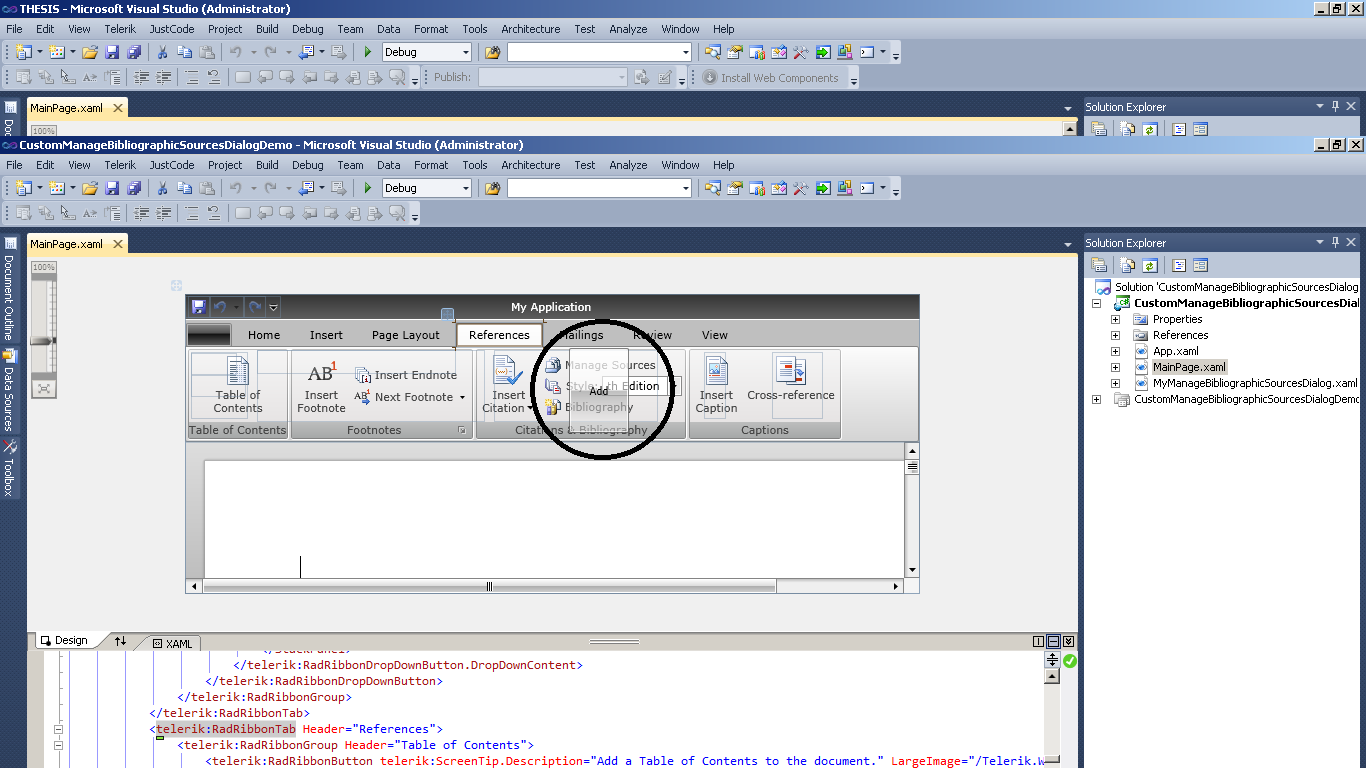Select View tab in designer ribbon
The width and height of the screenshot is (1366, 768).
tap(715, 335)
